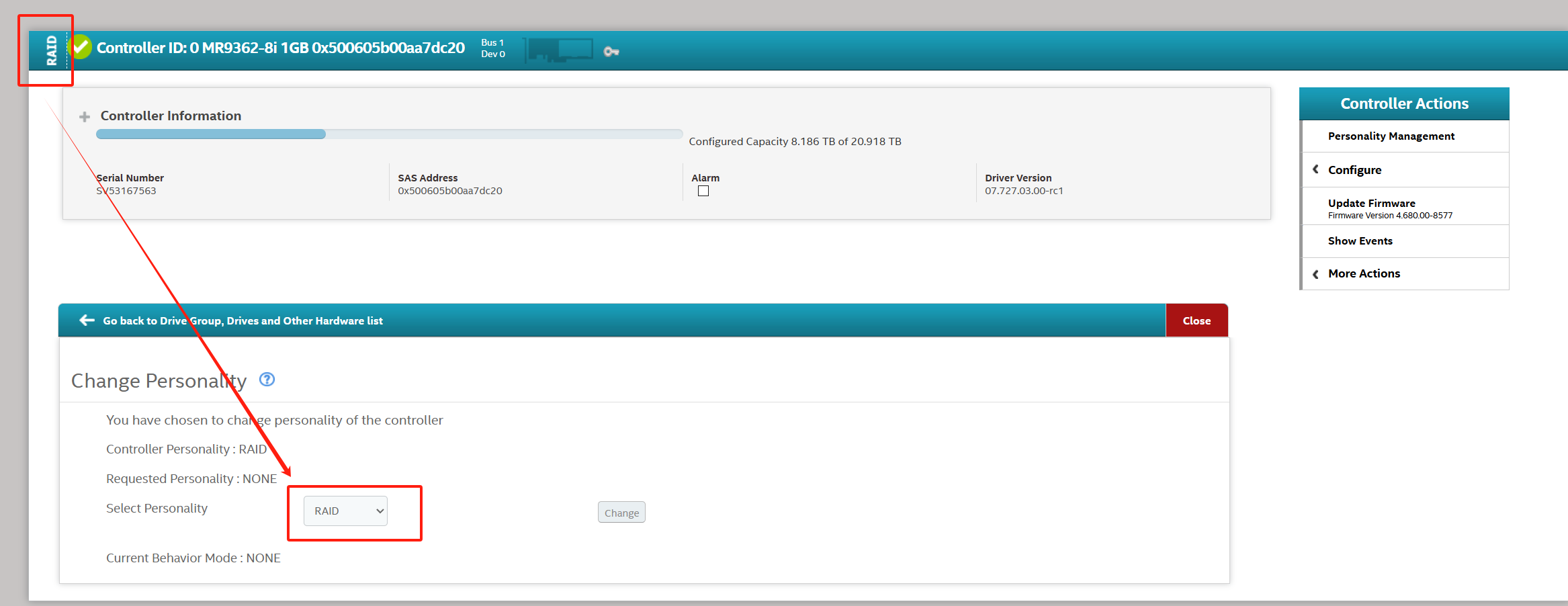Click the controller card image in header

click(560, 50)
